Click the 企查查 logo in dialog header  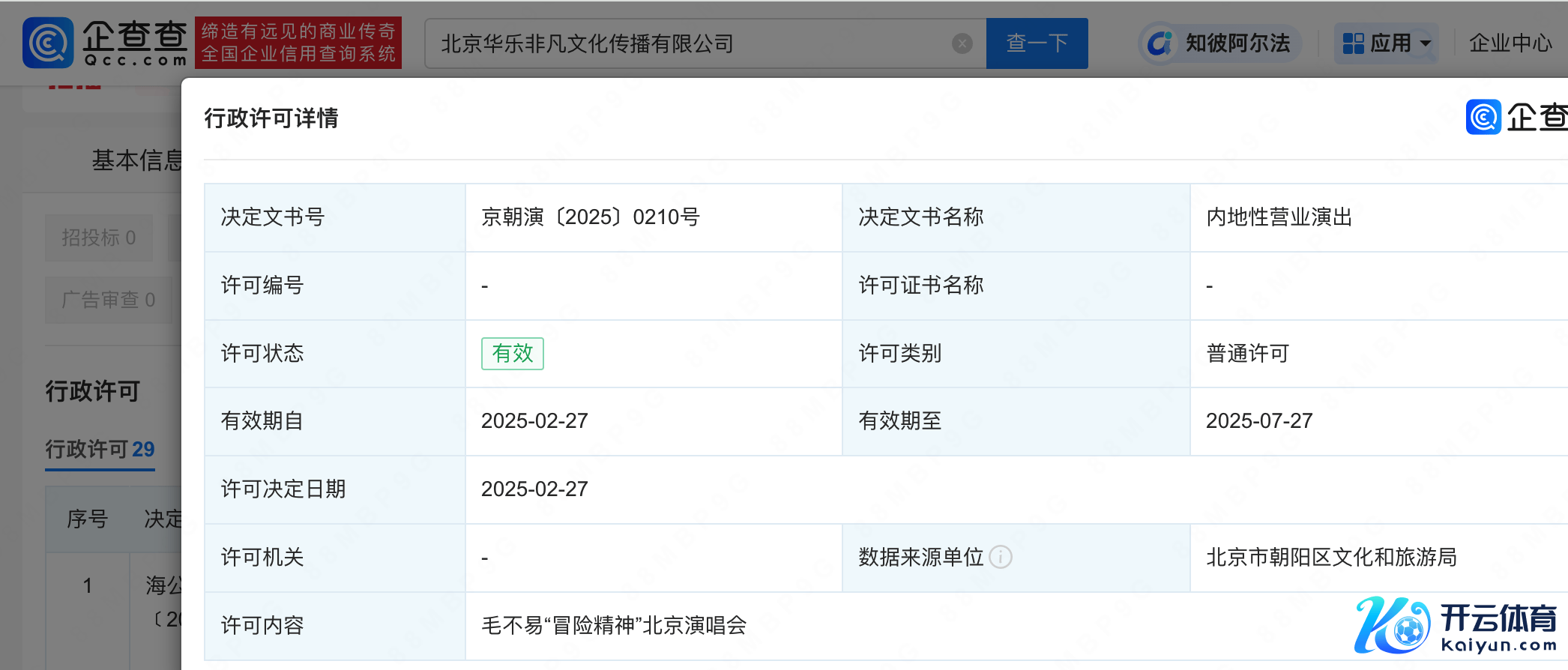(1514, 117)
